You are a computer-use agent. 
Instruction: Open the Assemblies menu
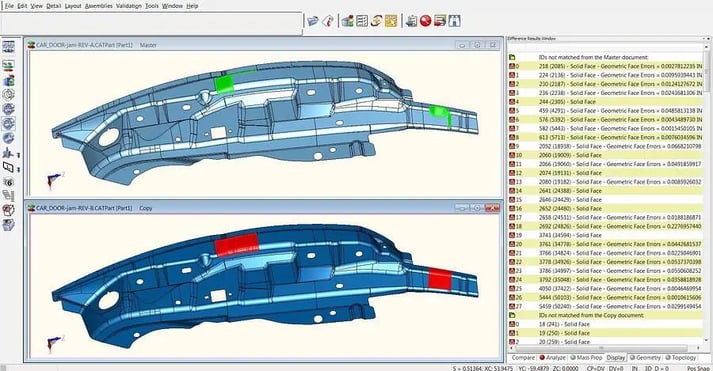pyautogui.click(x=99, y=6)
